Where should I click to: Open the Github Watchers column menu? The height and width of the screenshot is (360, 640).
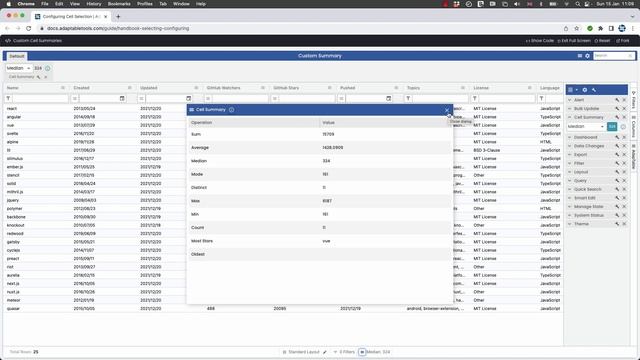(263, 88)
